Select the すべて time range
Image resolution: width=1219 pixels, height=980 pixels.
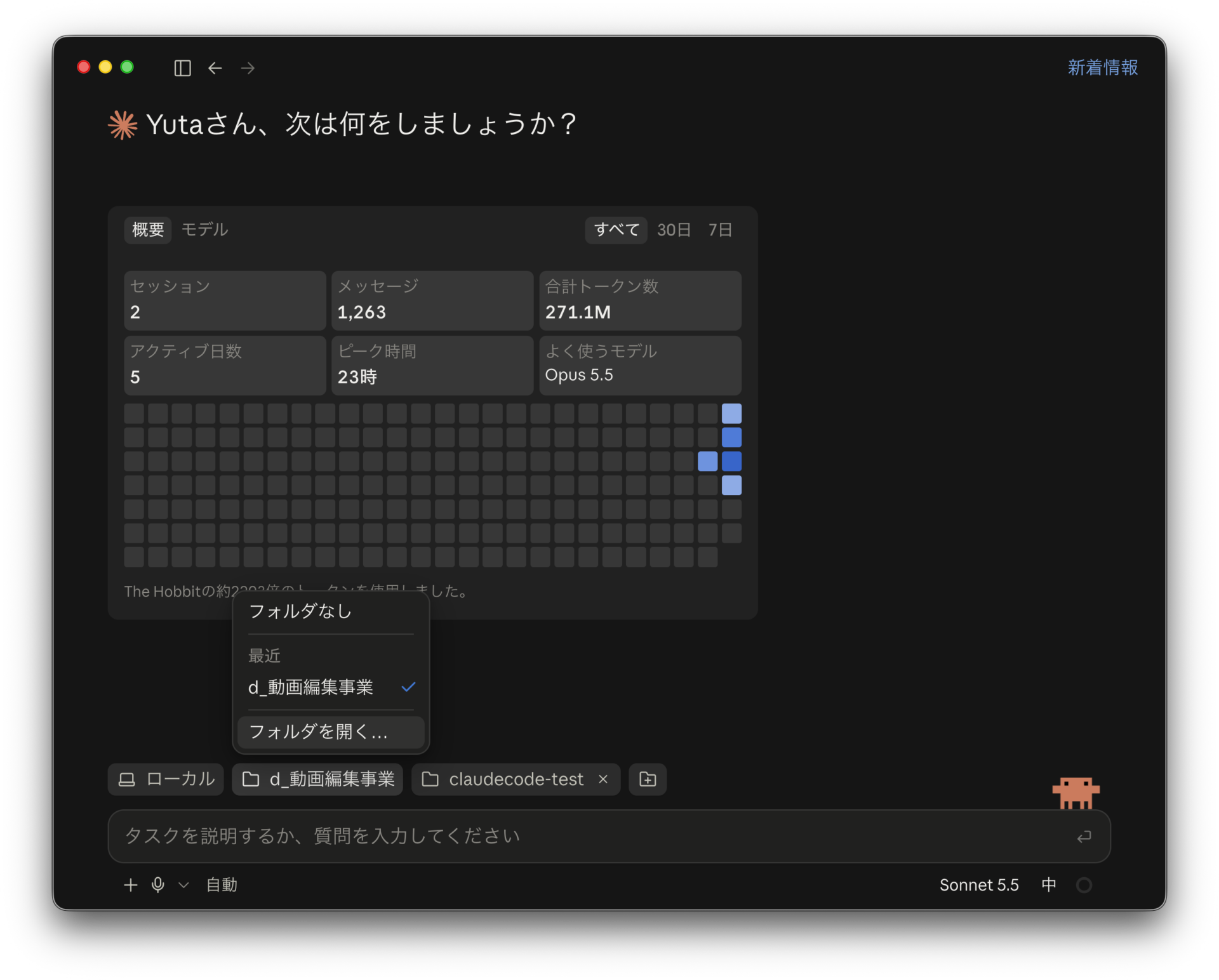click(x=616, y=229)
